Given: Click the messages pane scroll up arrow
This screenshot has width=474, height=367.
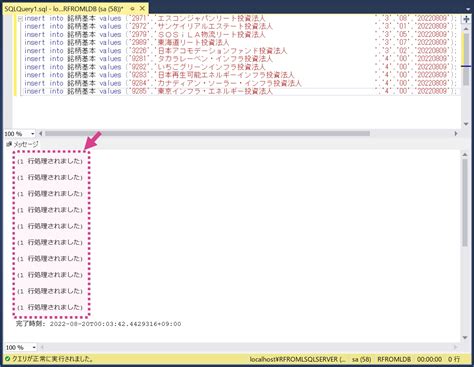Looking at the screenshot, I should [x=465, y=154].
